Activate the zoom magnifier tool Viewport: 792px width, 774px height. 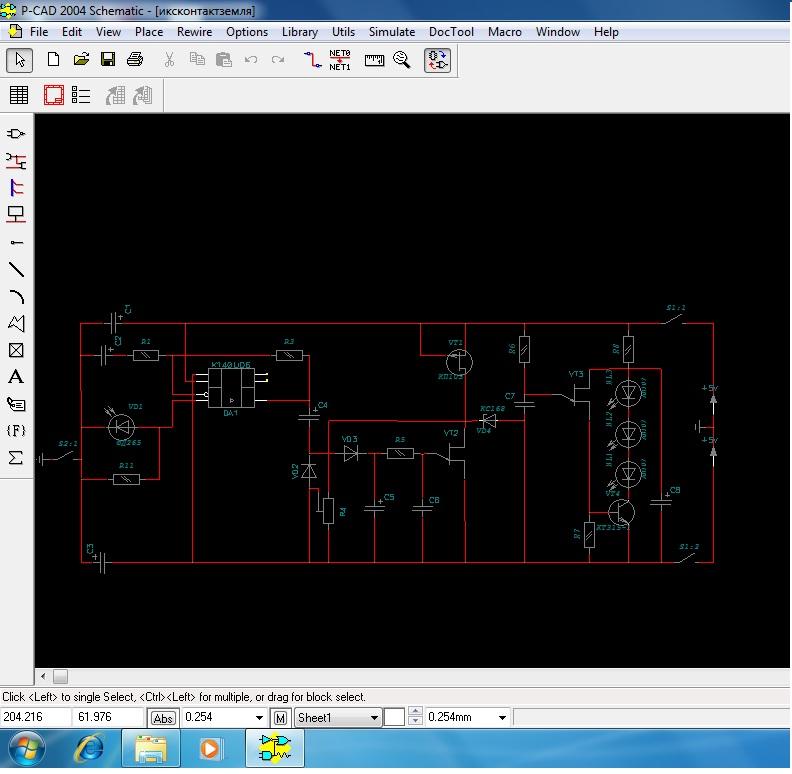pos(402,60)
